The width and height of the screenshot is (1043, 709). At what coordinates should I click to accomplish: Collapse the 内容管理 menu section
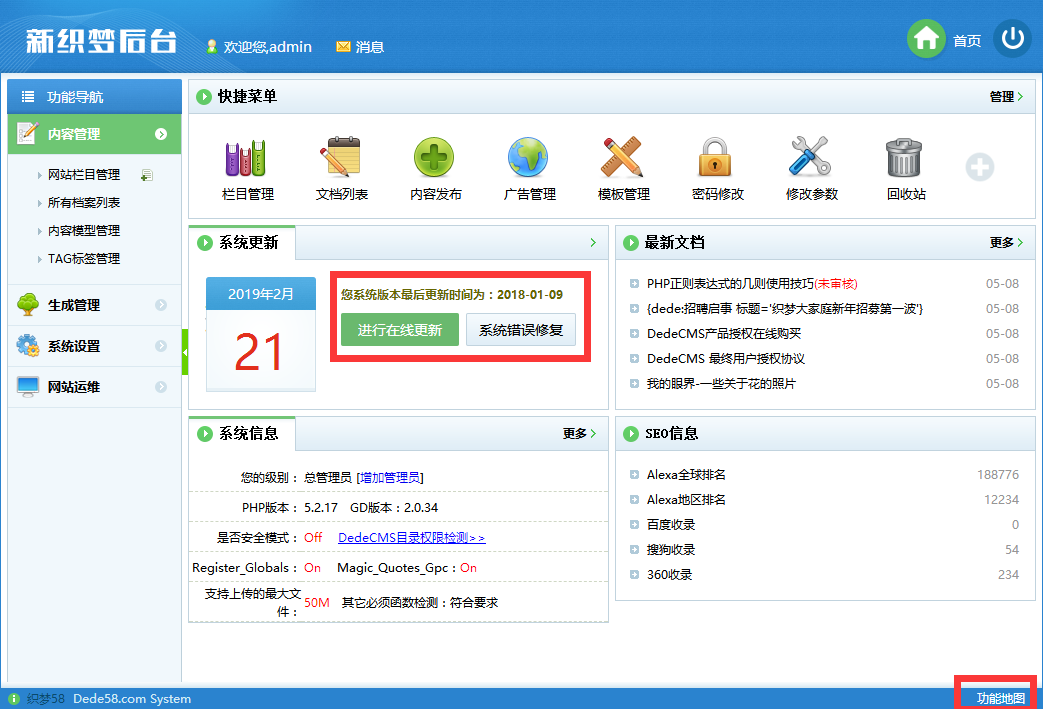pos(94,134)
